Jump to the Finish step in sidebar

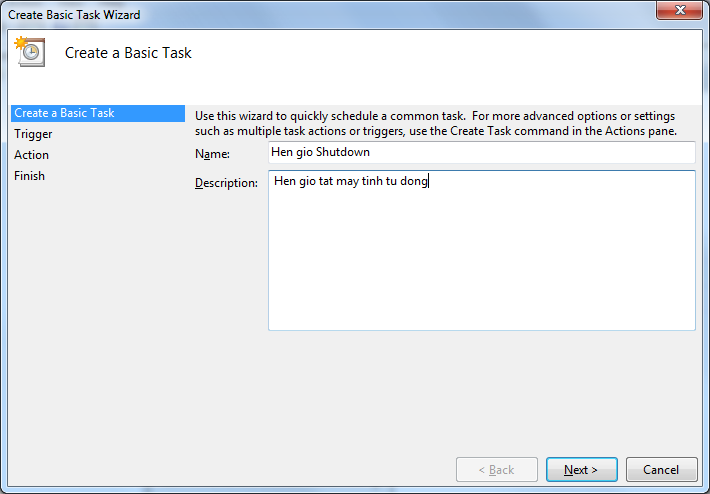(x=29, y=176)
